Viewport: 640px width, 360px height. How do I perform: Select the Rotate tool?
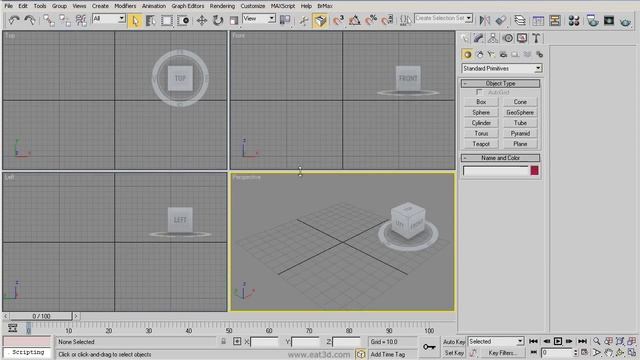[218, 20]
